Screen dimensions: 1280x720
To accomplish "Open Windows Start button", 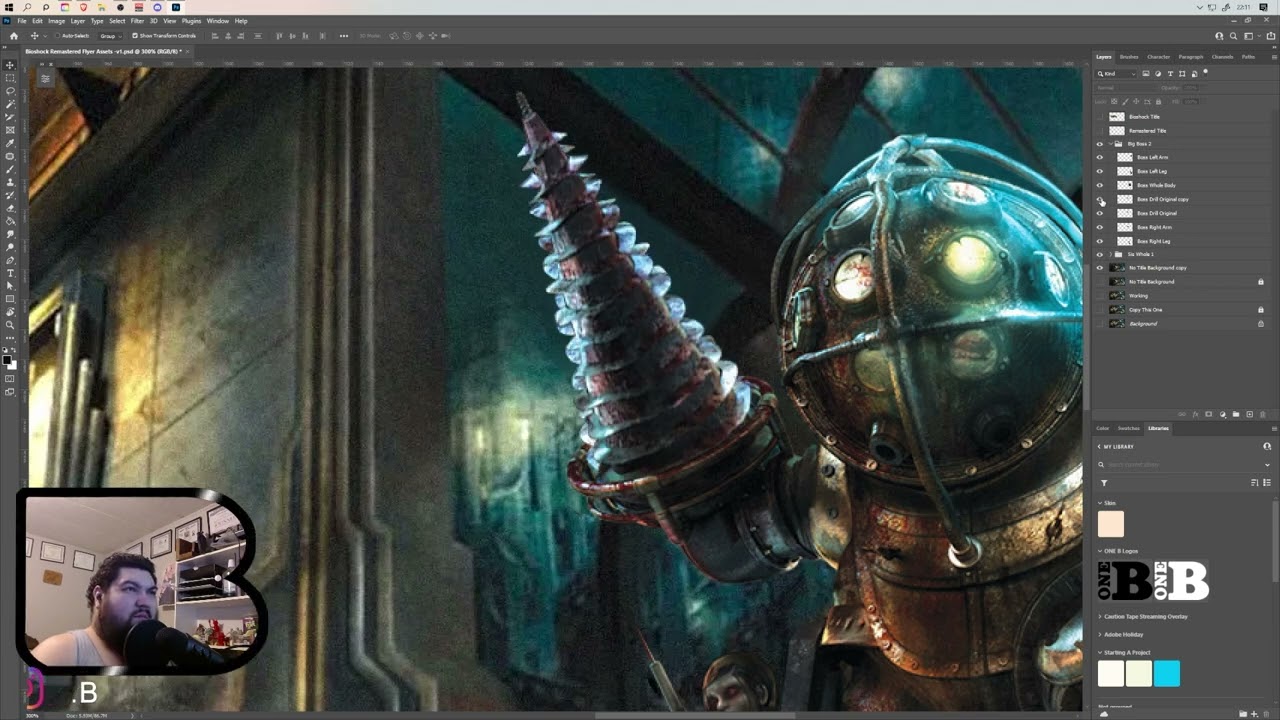I will [x=8, y=7].
